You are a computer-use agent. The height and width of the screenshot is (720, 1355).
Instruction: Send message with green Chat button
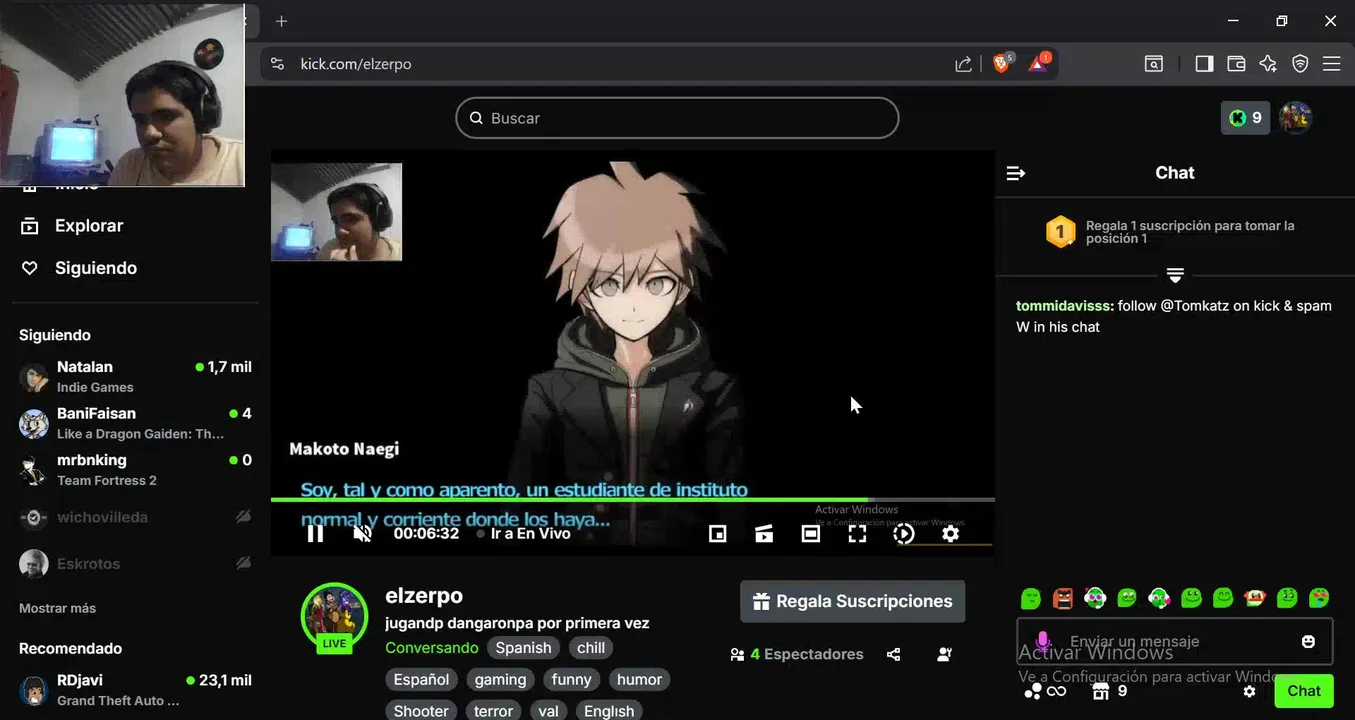coord(1304,691)
